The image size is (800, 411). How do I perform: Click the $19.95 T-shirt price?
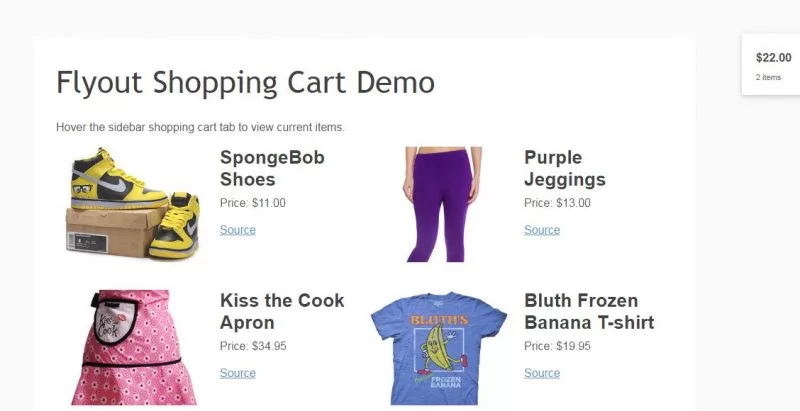[x=557, y=346]
